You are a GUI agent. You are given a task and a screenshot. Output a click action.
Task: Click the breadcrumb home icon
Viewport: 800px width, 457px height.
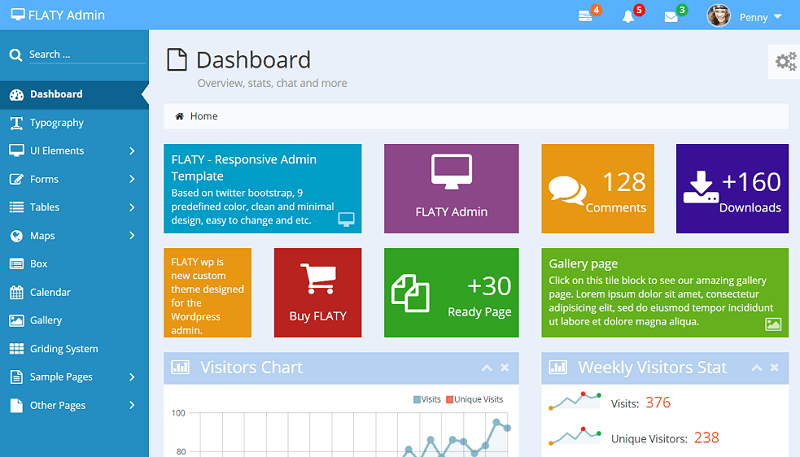coord(179,116)
